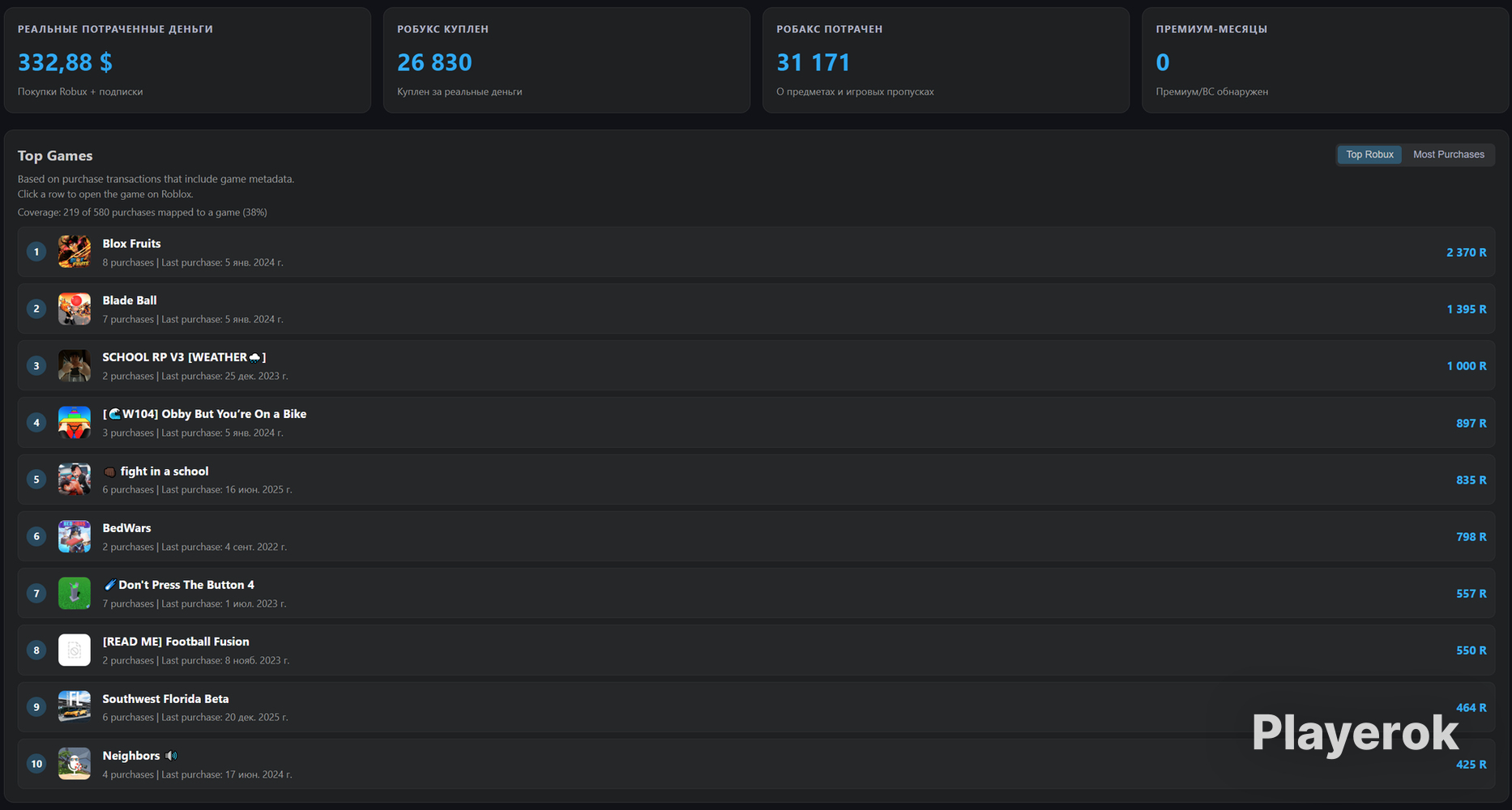Switch to the Most Purchases sorting

point(1449,155)
